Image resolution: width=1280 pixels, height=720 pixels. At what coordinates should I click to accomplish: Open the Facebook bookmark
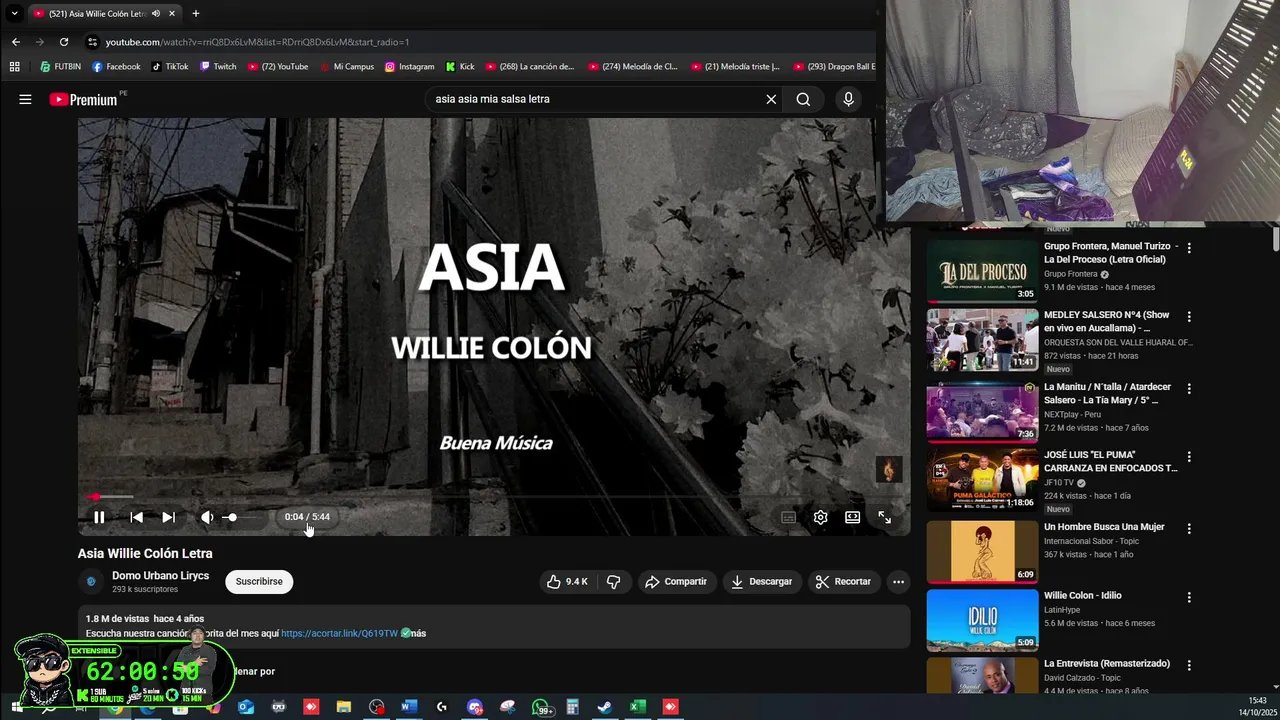tap(116, 67)
